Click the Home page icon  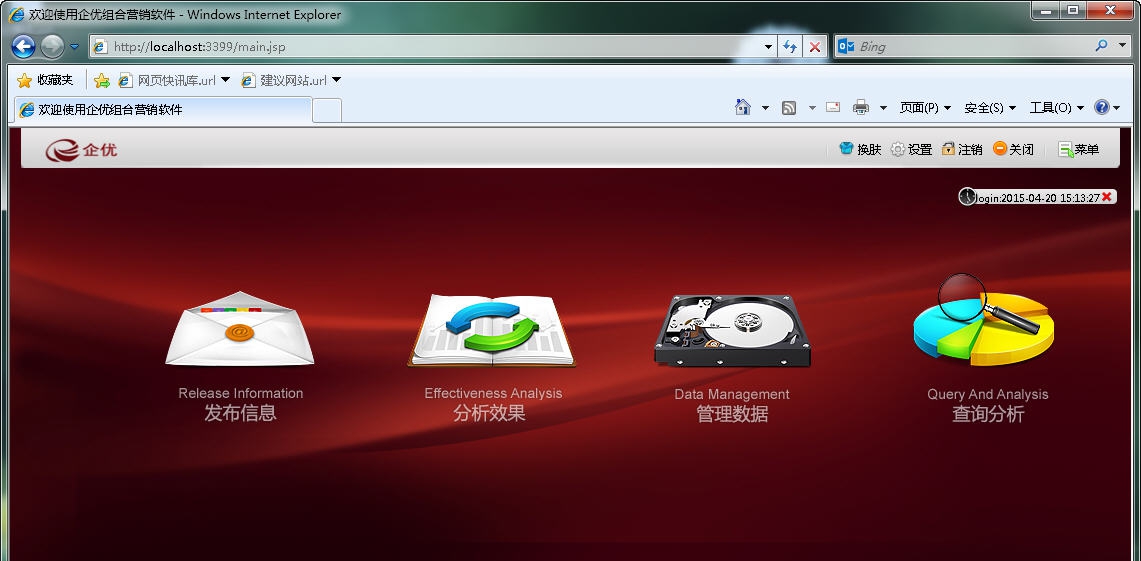click(742, 108)
